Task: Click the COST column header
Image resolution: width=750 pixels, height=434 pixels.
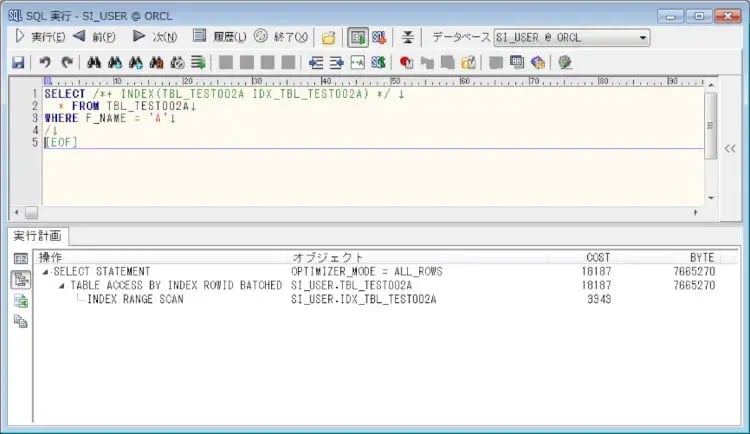Action: (x=598, y=257)
